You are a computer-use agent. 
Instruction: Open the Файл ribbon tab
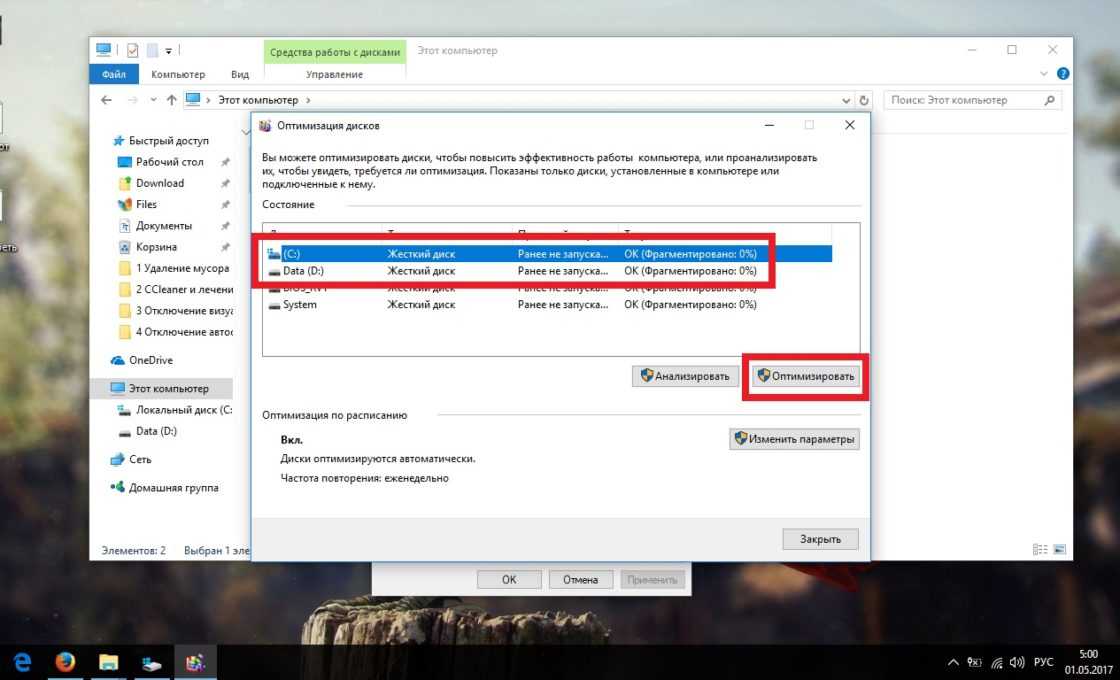click(x=114, y=74)
